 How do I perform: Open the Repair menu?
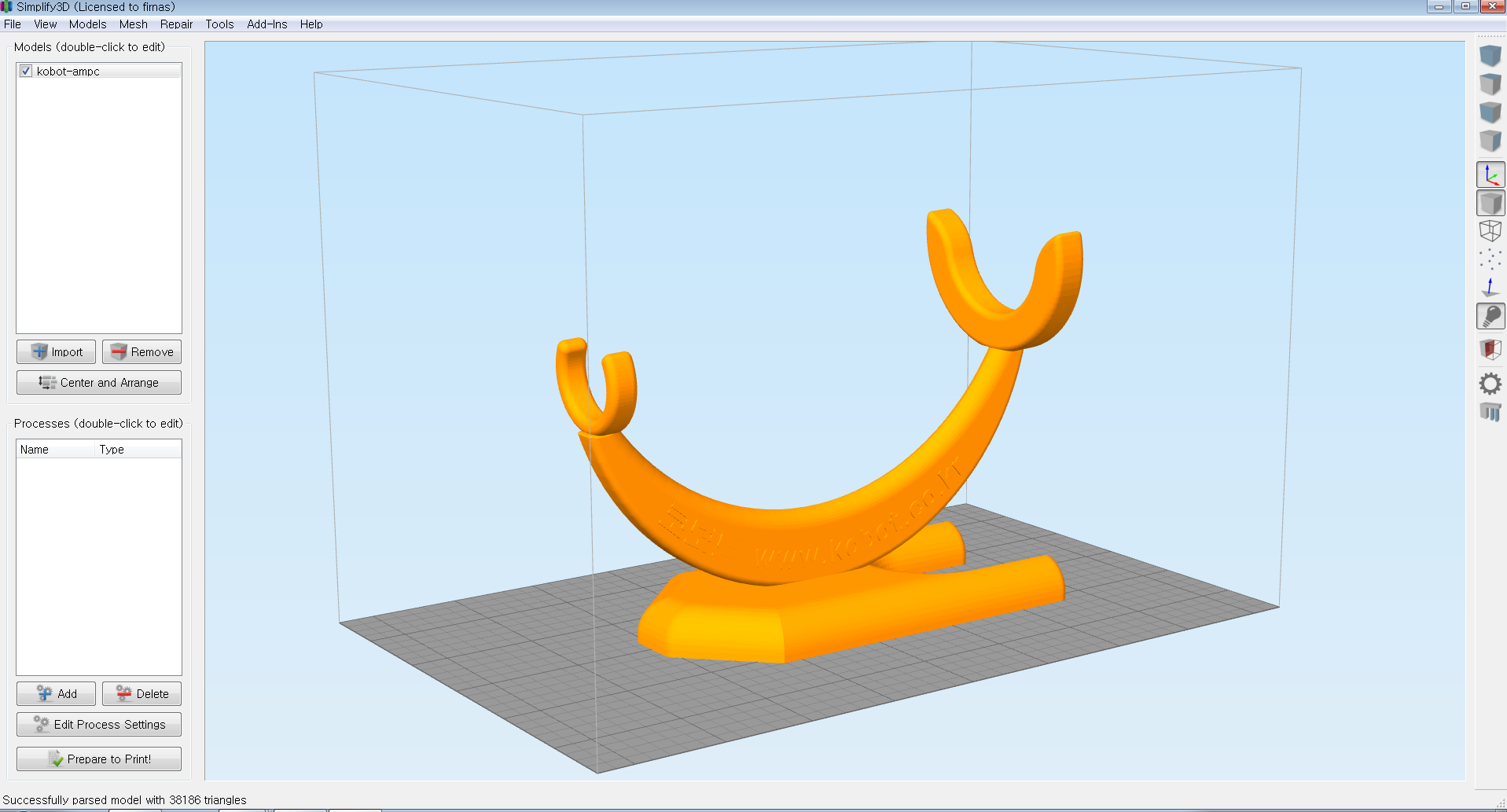(x=176, y=24)
